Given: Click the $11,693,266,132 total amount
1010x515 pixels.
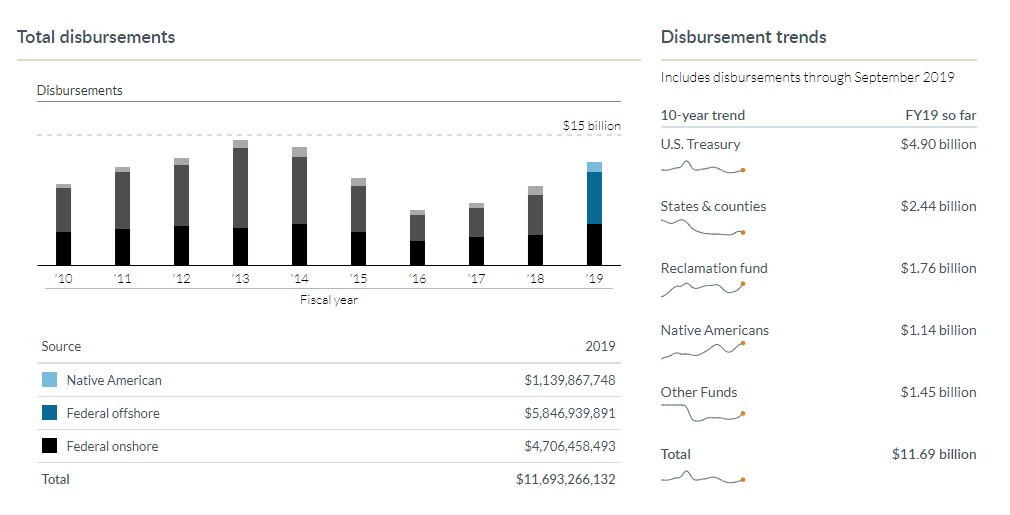Looking at the screenshot, I should pos(565,479).
